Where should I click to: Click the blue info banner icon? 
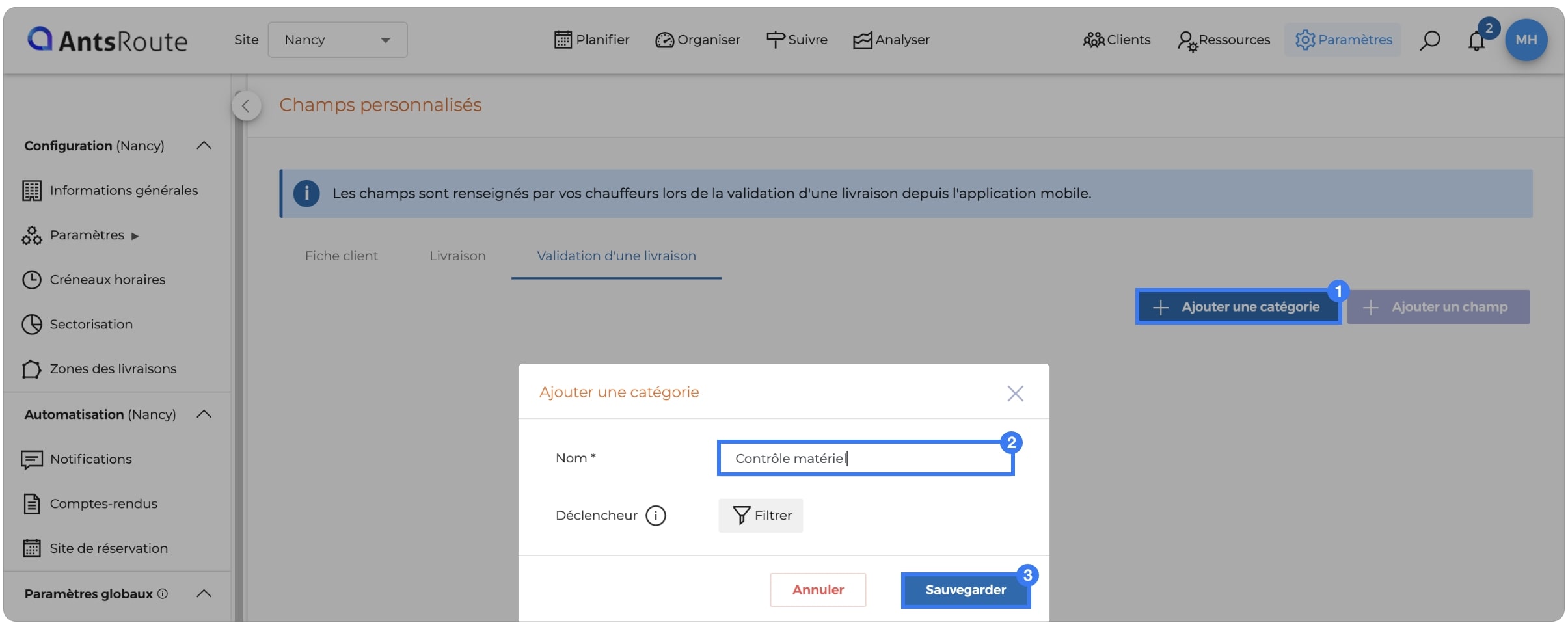click(x=306, y=193)
